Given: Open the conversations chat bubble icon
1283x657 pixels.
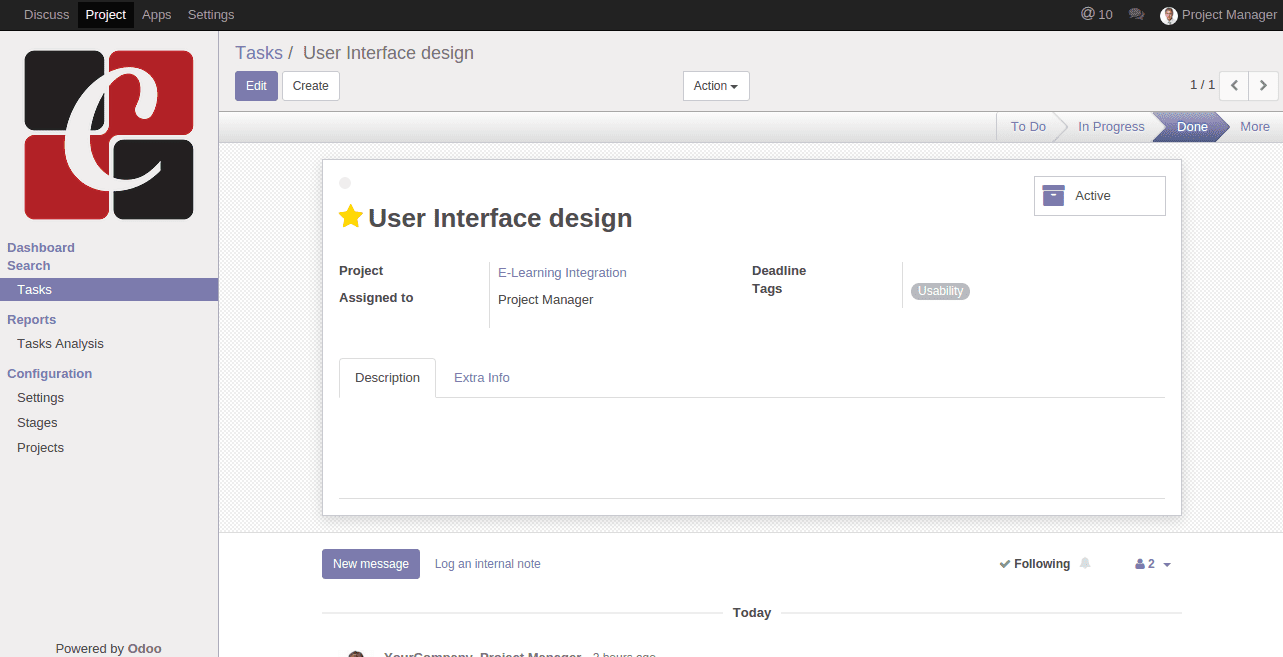Looking at the screenshot, I should point(1136,15).
